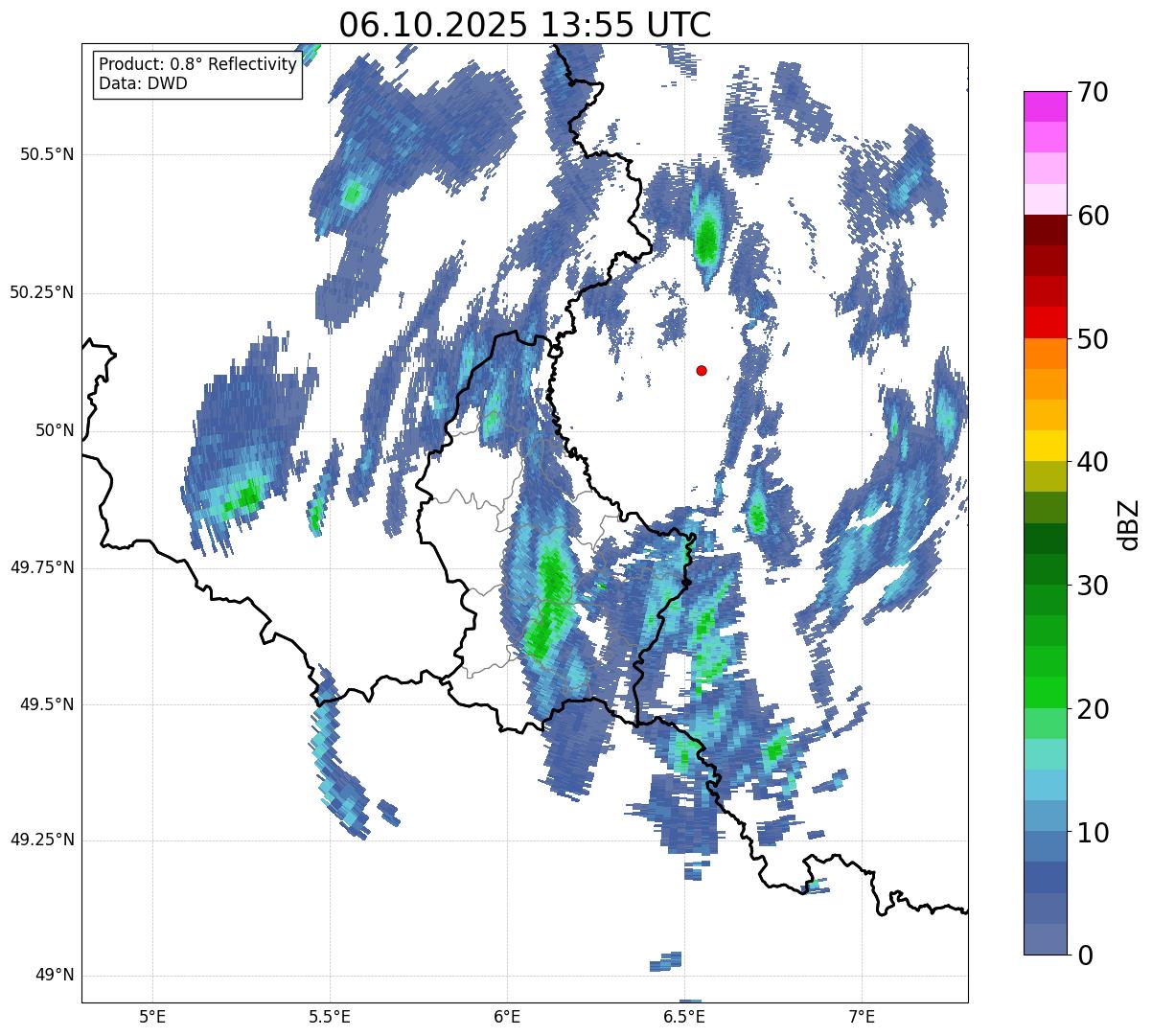Click the 'Product: 0.8° Reflectivity' label
Image resolution: width=1152 pixels, height=1036 pixels.
point(198,64)
